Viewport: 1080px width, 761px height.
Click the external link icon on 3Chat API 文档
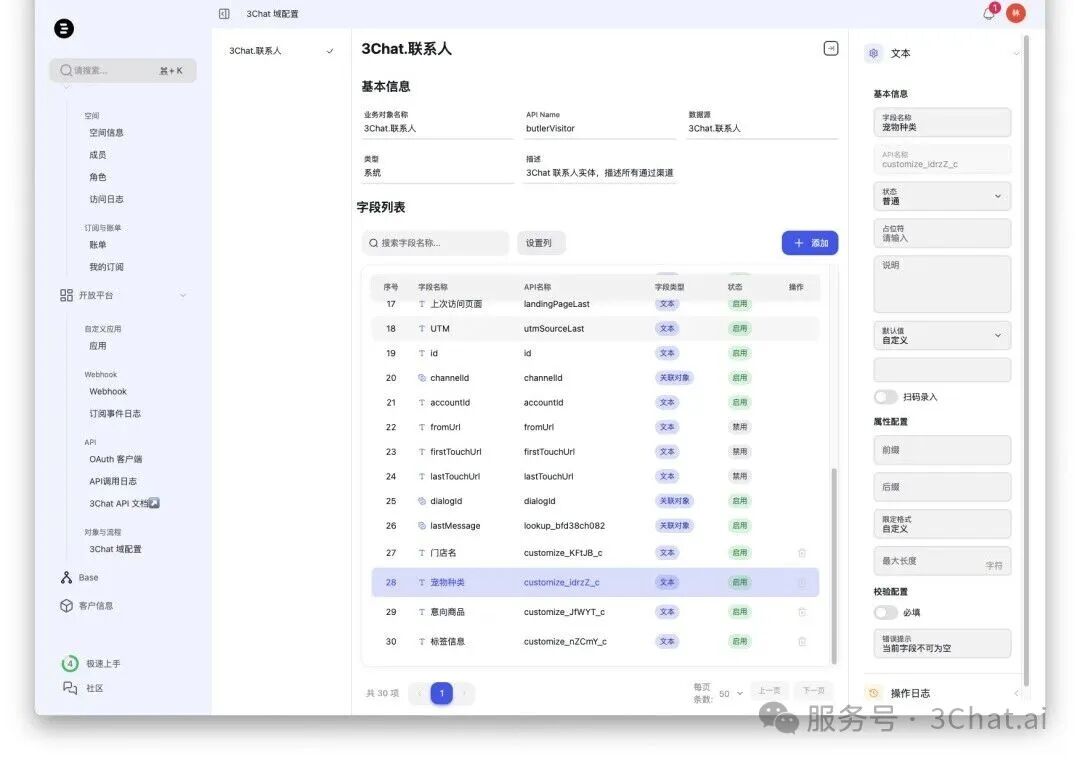coord(154,503)
